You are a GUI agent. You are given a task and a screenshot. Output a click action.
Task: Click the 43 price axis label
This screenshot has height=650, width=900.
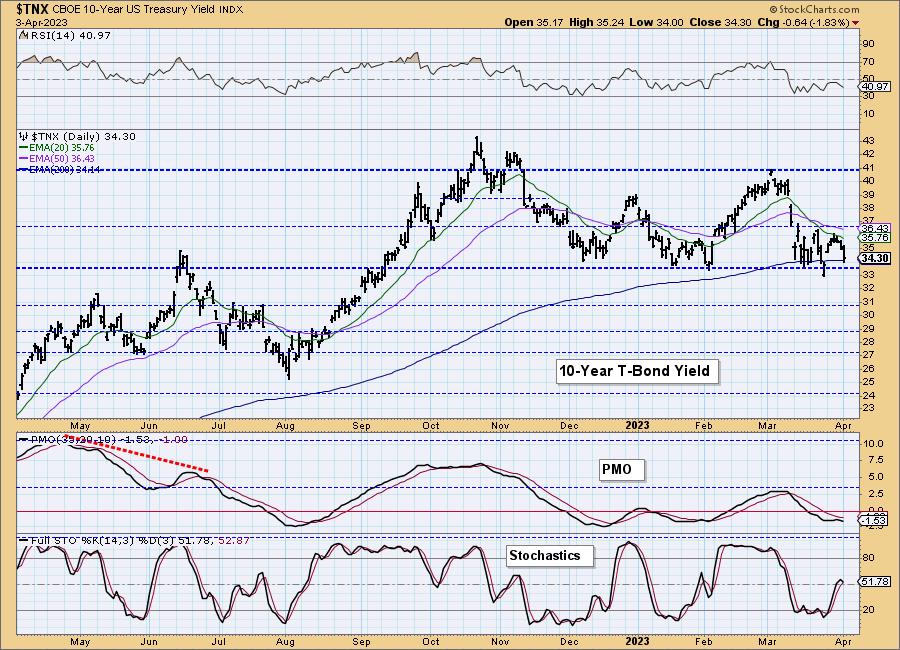pos(868,141)
